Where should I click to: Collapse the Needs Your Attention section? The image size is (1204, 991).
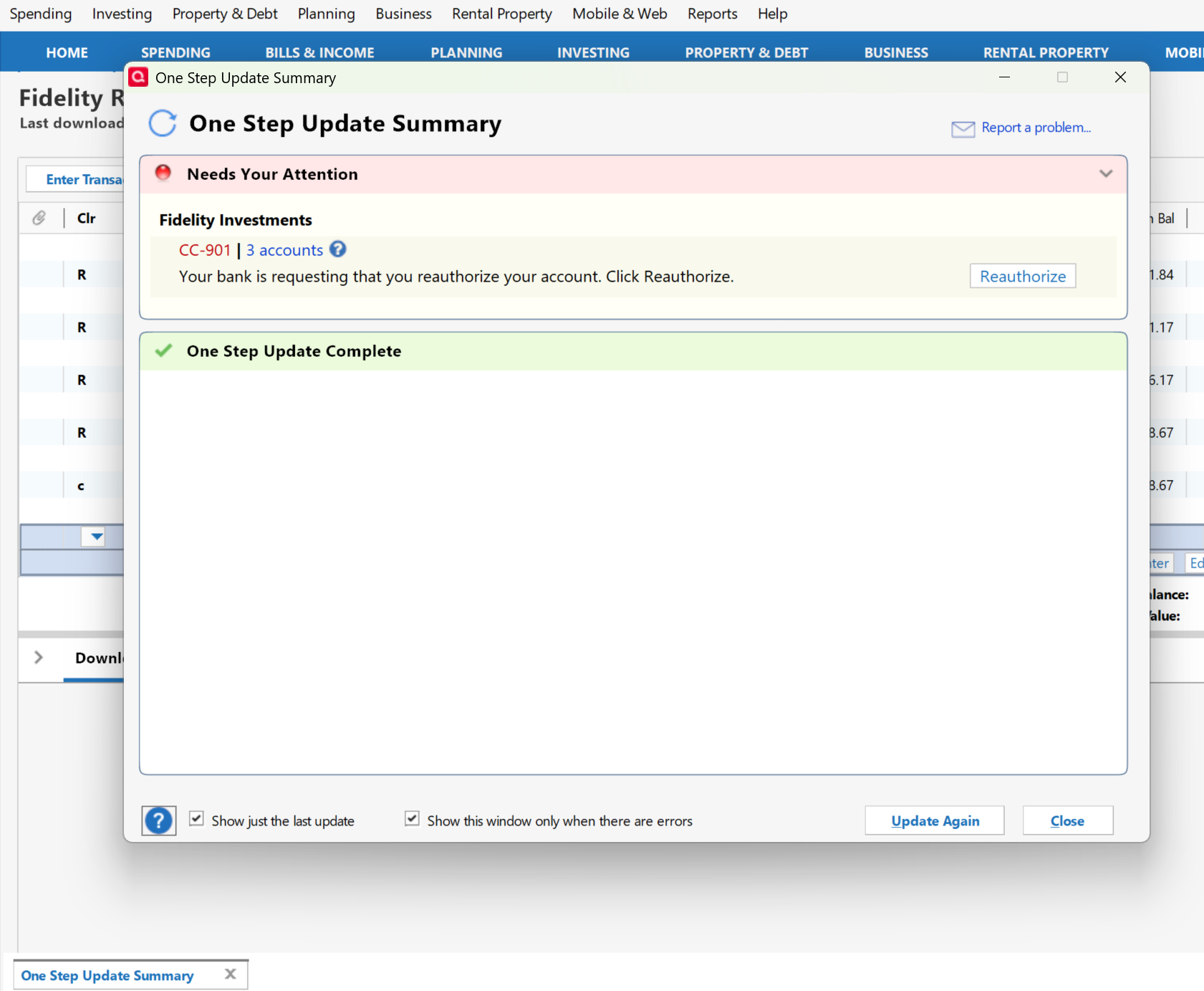[1106, 173]
